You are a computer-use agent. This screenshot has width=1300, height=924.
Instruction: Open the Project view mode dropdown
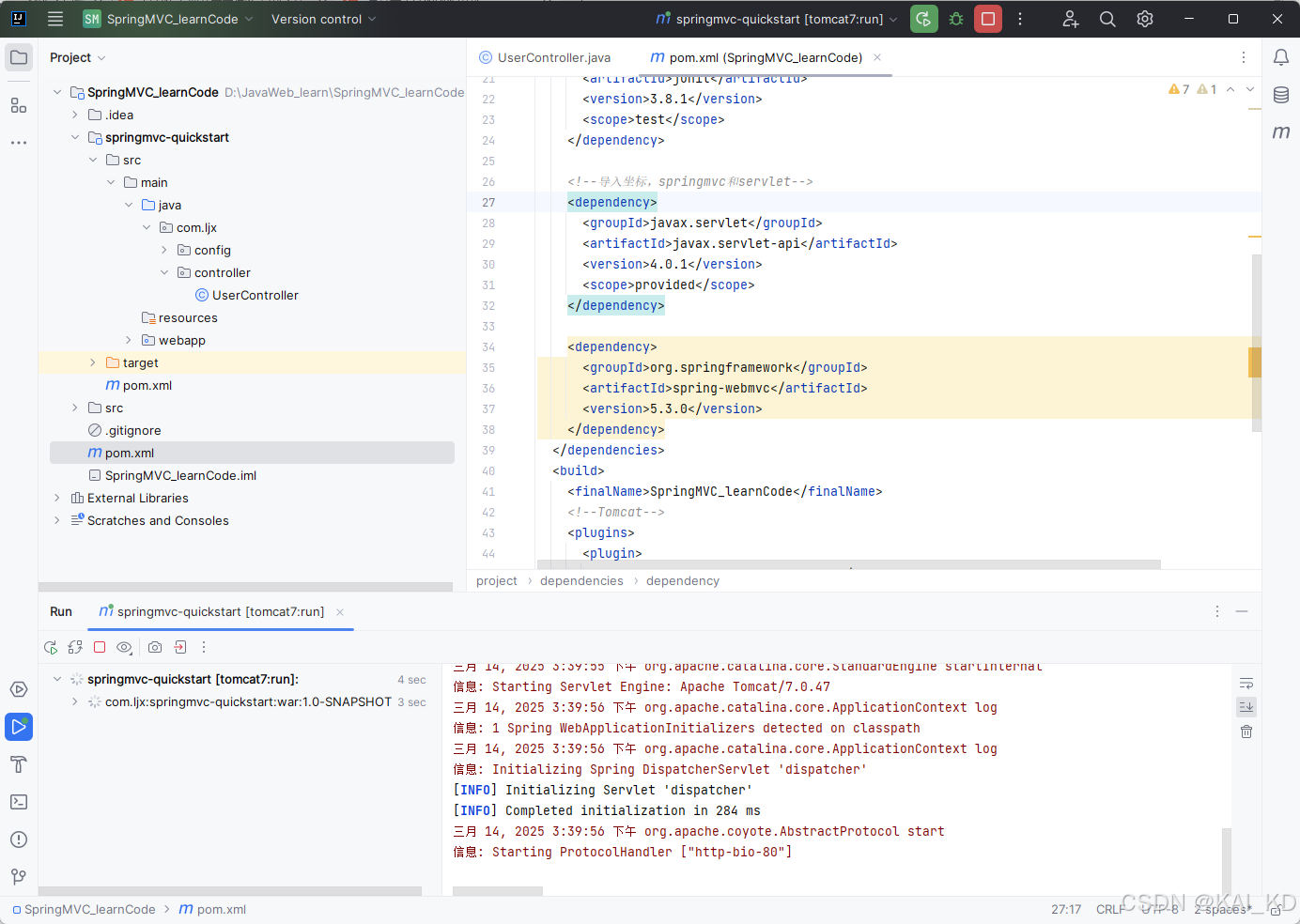pos(77,57)
